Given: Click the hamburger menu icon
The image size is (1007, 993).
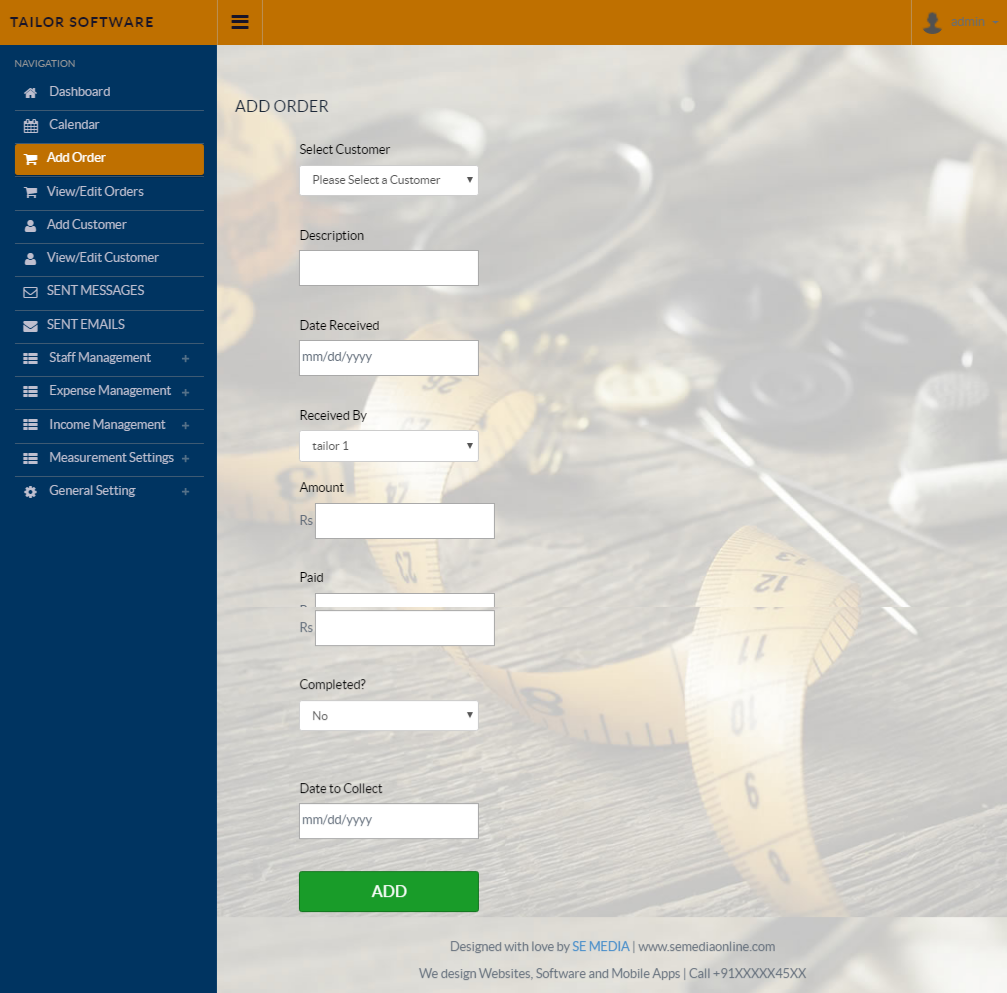Looking at the screenshot, I should (x=240, y=22).
